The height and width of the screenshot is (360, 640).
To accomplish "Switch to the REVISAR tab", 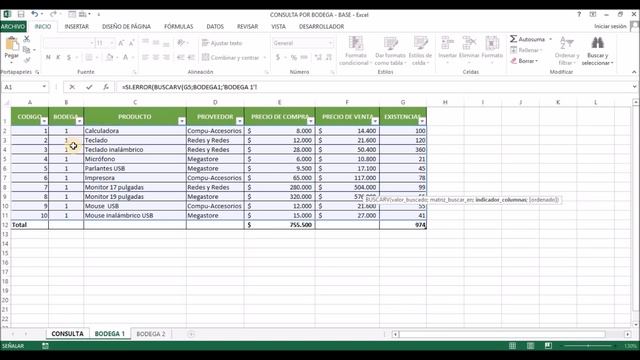I will click(x=247, y=27).
